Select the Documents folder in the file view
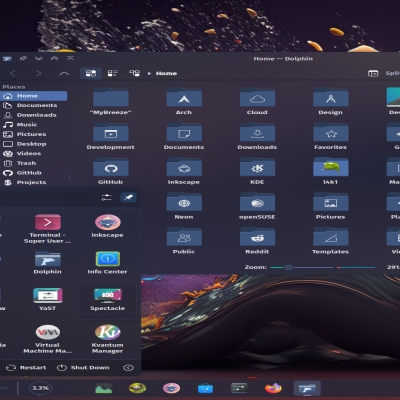Screen dimensions: 400x400 coord(184,136)
